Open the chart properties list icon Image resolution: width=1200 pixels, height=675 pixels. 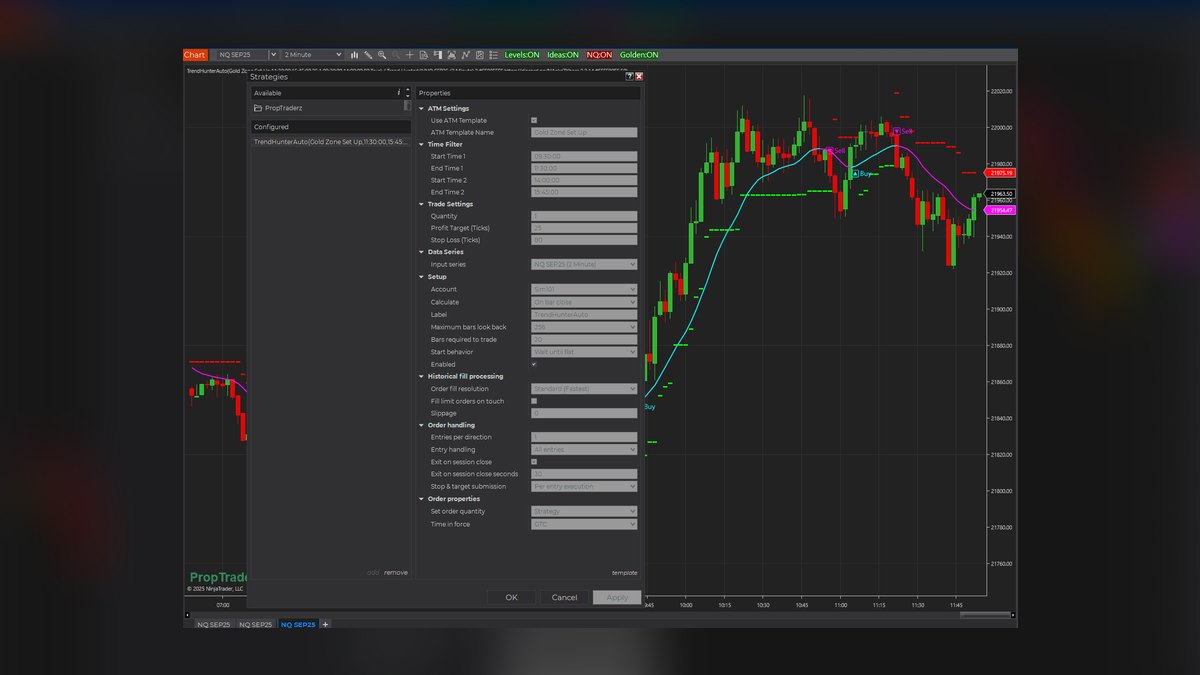pyautogui.click(x=493, y=55)
